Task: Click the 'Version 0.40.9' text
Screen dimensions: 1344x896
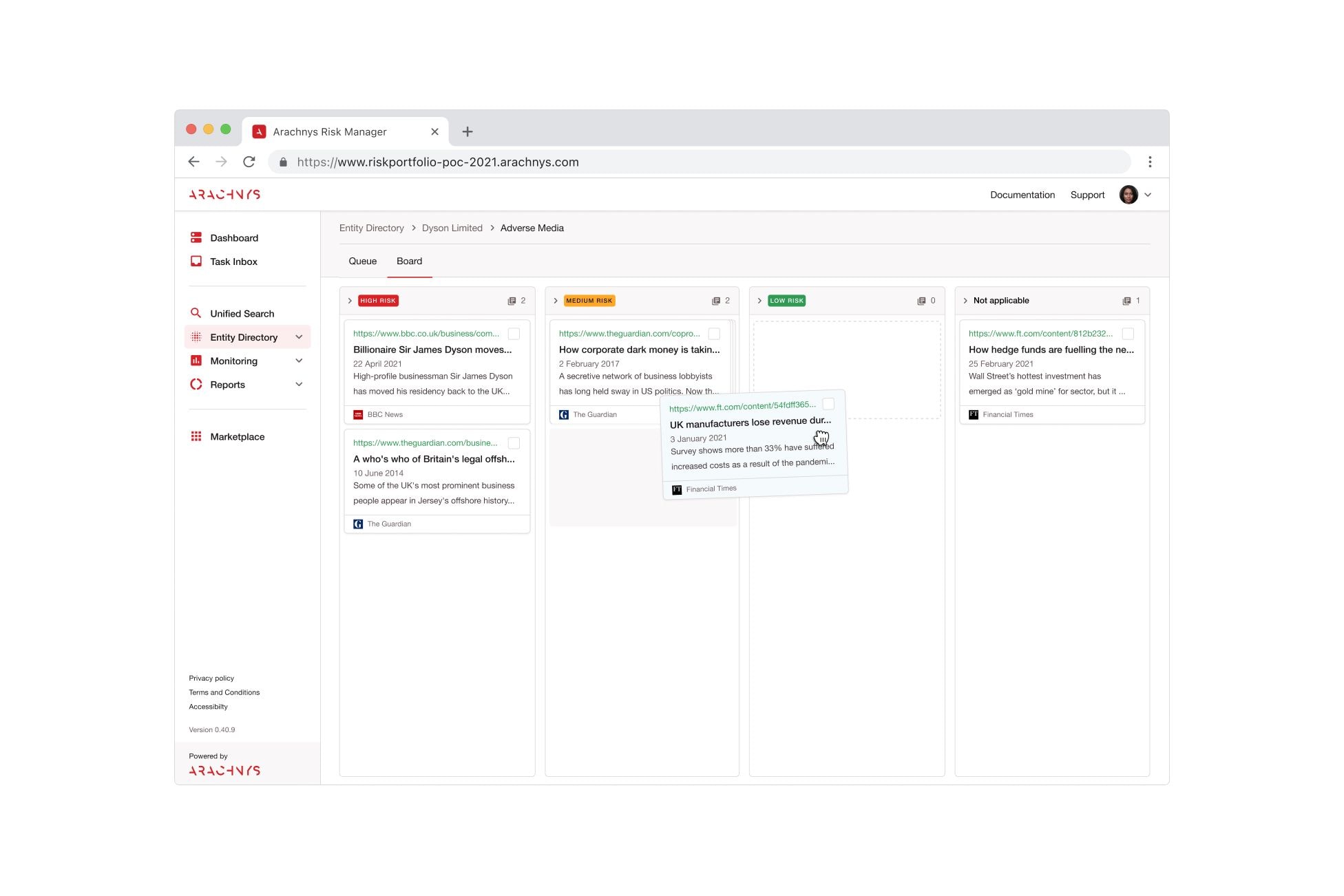Action: [x=212, y=729]
